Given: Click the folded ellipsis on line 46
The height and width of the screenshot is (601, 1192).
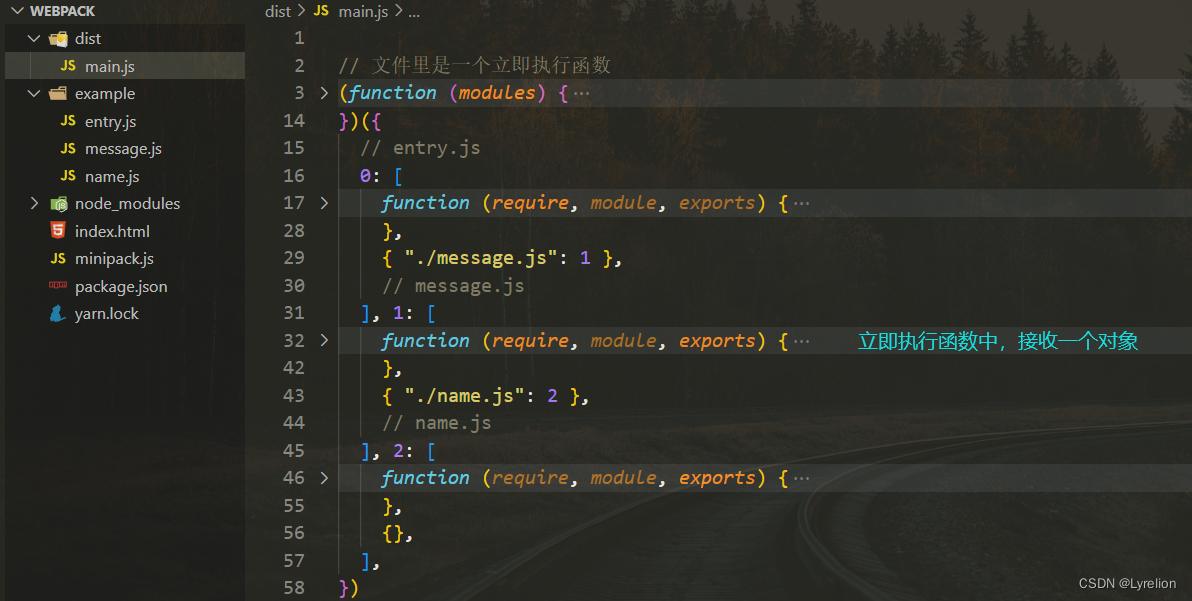Looking at the screenshot, I should [x=801, y=479].
